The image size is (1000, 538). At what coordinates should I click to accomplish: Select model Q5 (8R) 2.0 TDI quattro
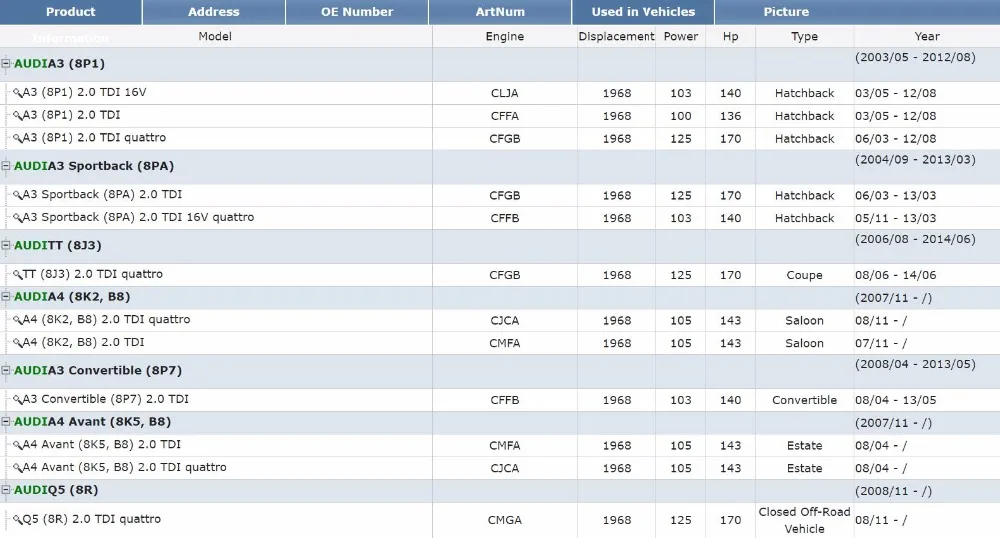[92, 519]
